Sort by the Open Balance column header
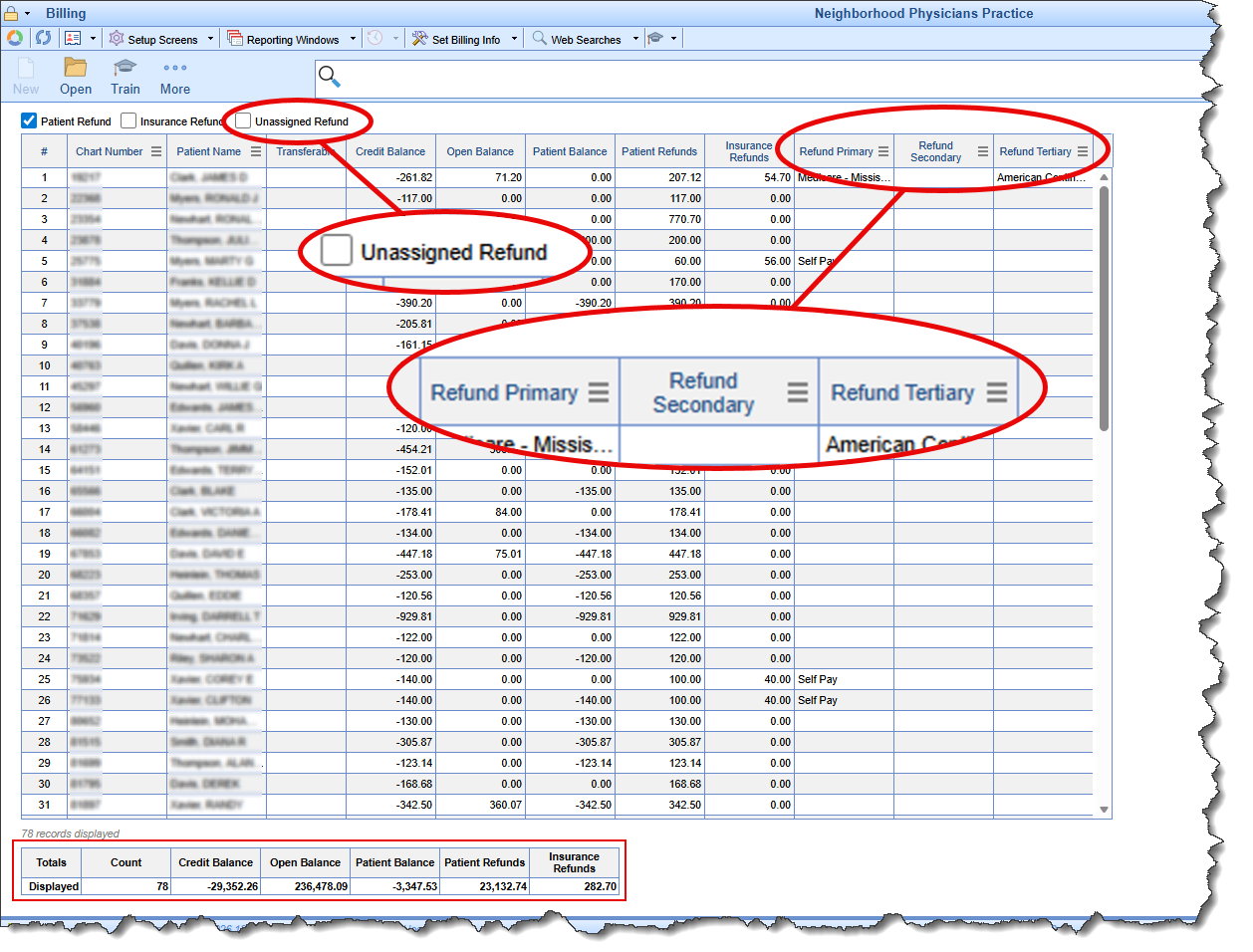Viewport: 1253px width, 952px height. pos(480,151)
